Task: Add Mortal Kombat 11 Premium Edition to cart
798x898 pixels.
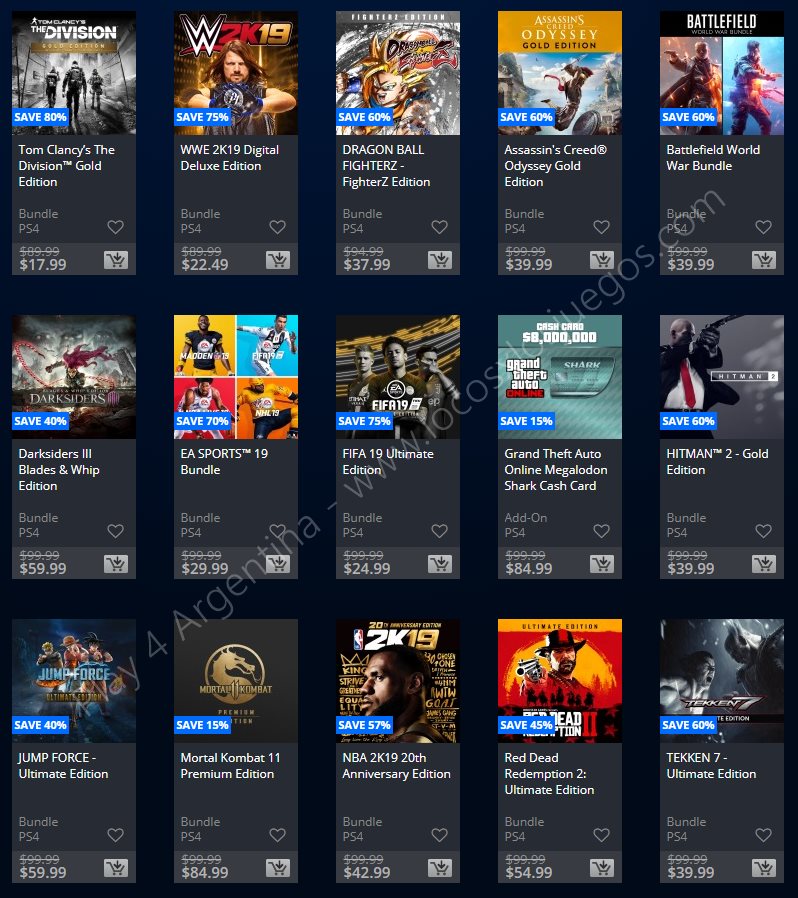Action: click(278, 868)
